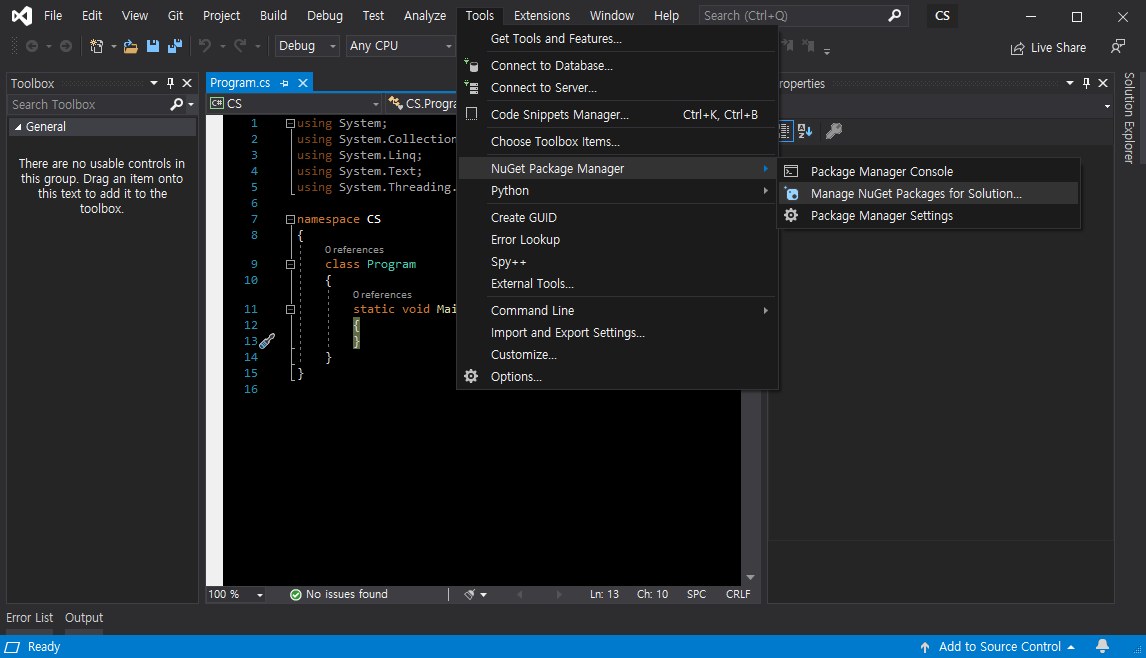Select Code Snippets Manager entry
1146x658 pixels.
pyautogui.click(x=618, y=115)
